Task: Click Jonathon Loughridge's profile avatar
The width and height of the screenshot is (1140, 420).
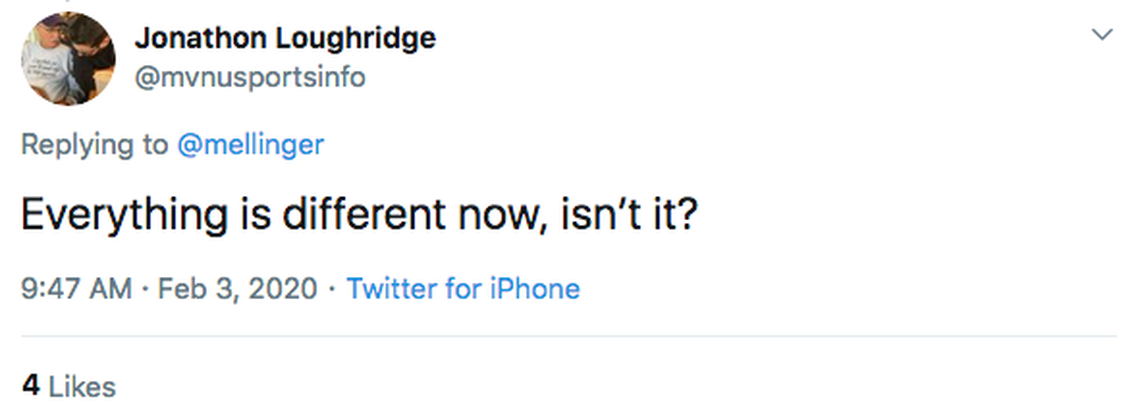Action: point(68,58)
